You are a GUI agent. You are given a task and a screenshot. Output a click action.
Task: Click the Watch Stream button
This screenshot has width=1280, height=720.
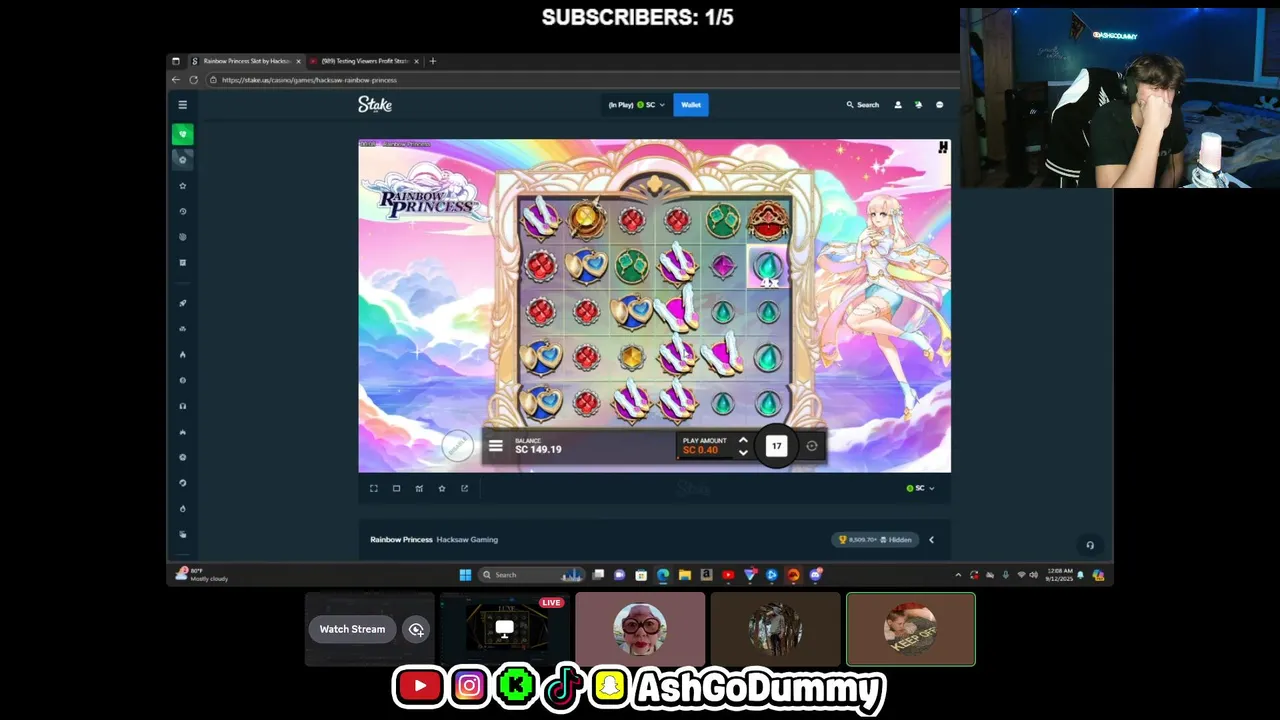(x=352, y=629)
